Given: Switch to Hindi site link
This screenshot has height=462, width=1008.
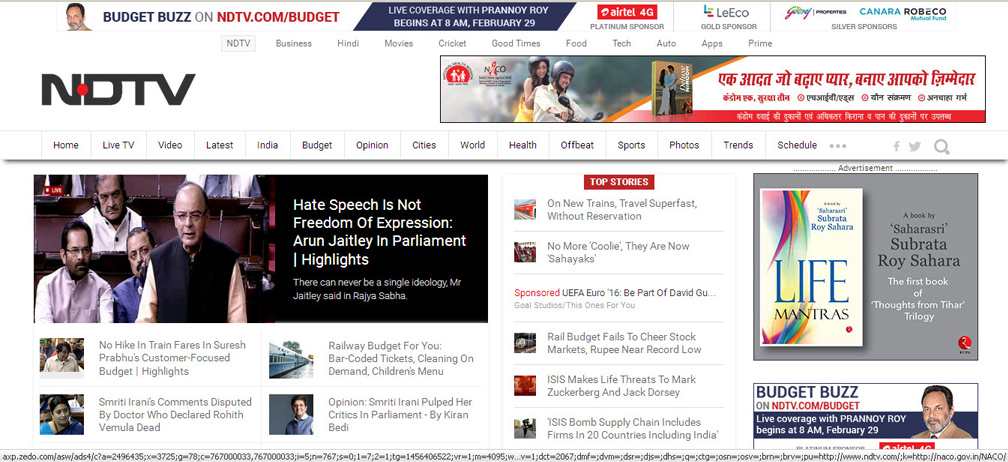Looking at the screenshot, I should (x=348, y=44).
